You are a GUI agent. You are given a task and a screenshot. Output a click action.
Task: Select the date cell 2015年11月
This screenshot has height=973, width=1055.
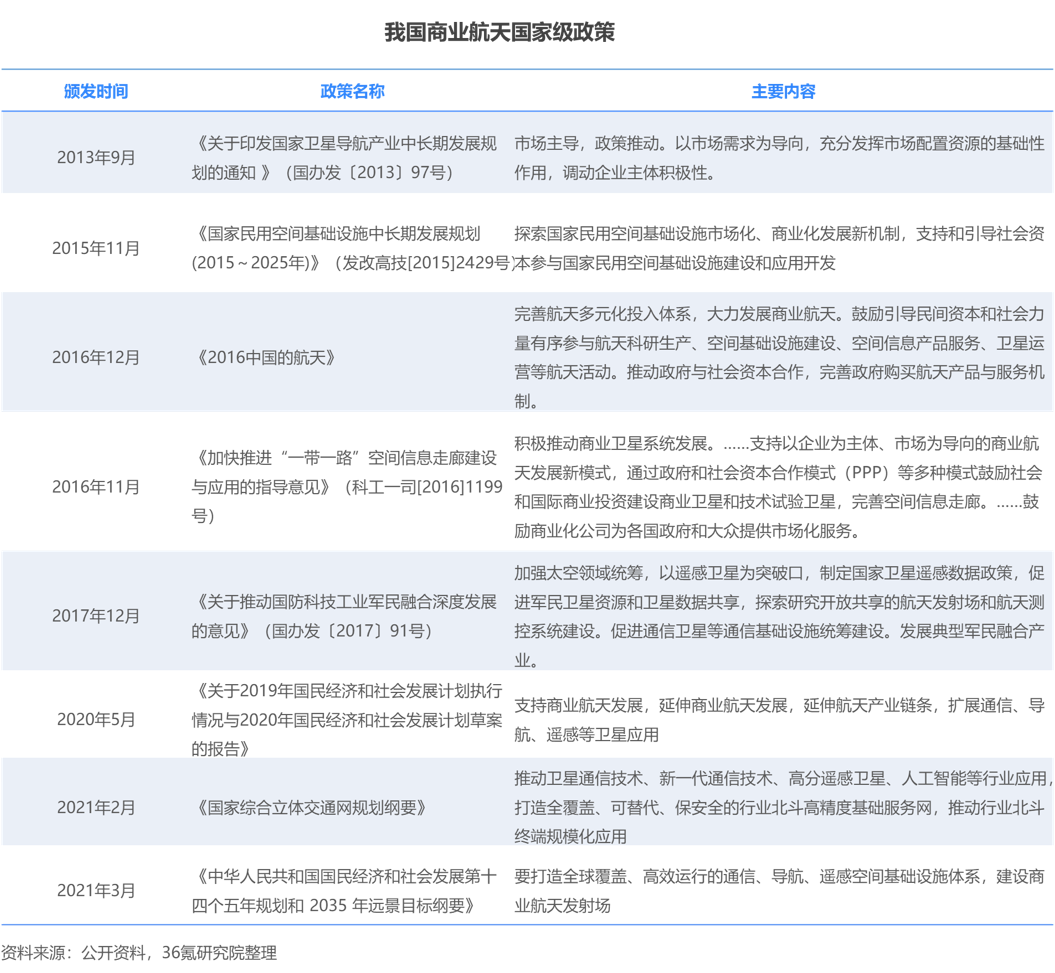(96, 248)
